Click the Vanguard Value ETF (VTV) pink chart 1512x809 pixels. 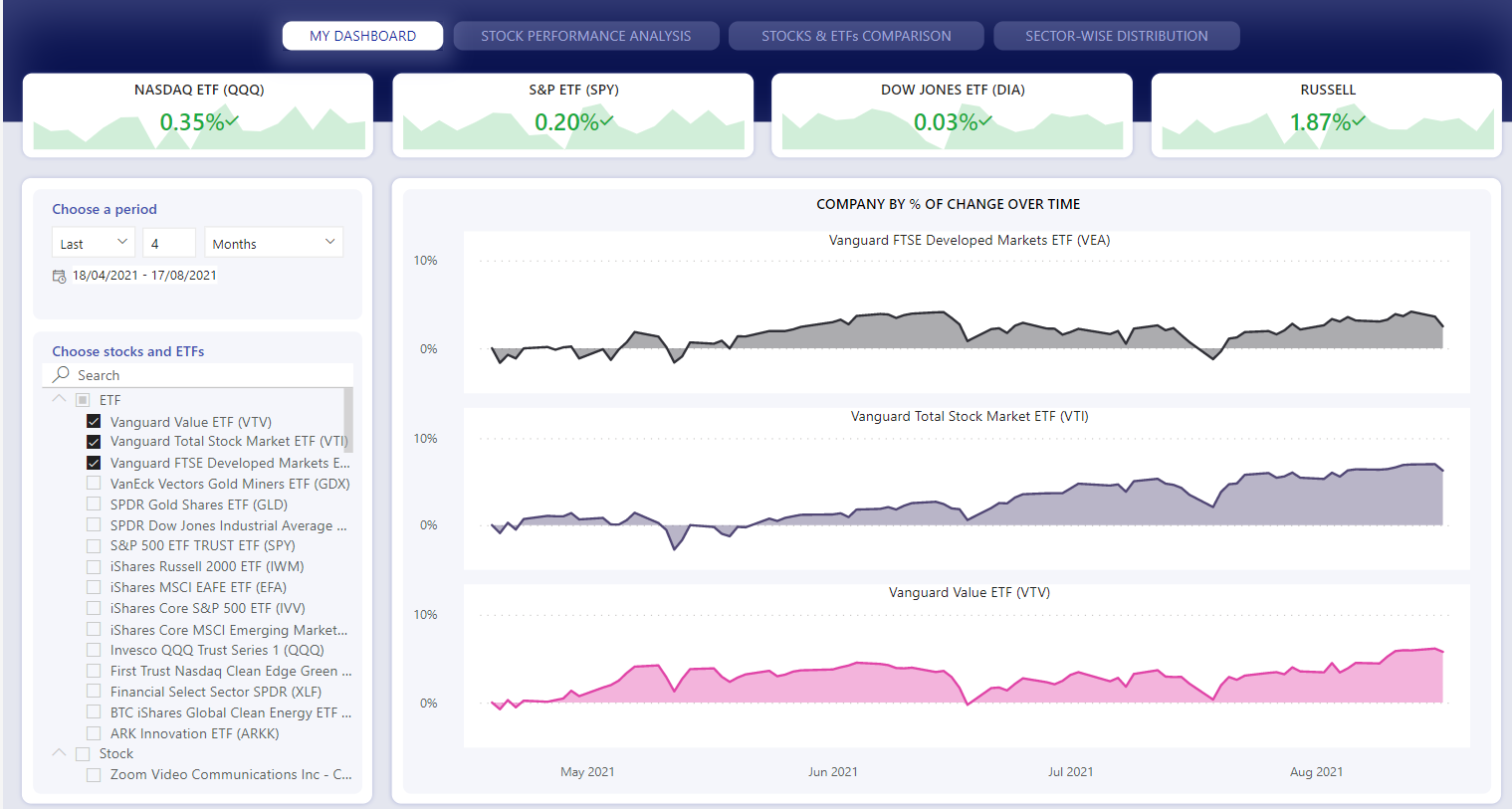(x=967, y=666)
